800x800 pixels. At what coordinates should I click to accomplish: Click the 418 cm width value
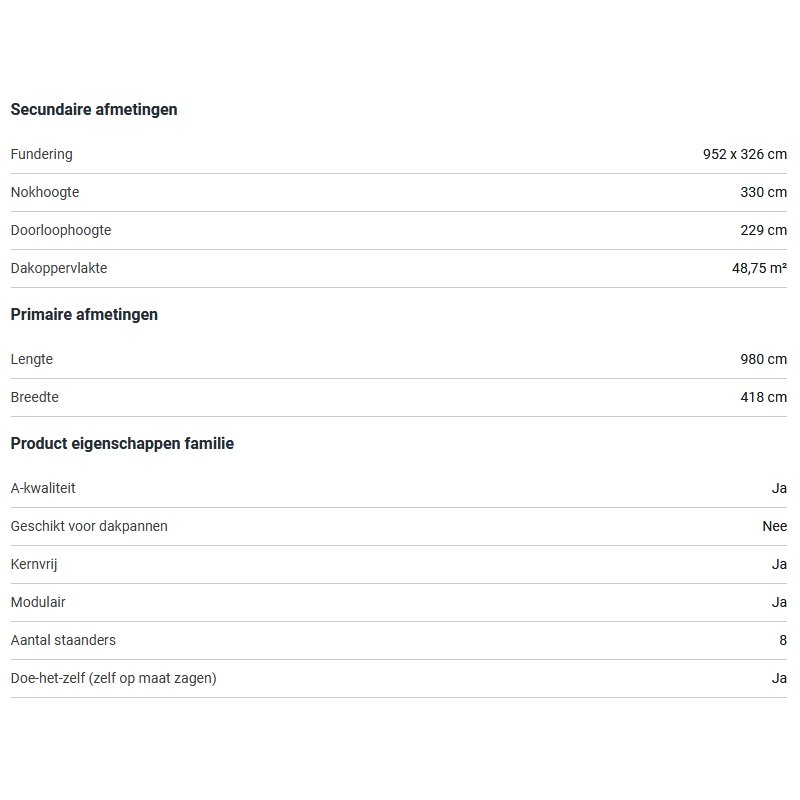tap(763, 398)
